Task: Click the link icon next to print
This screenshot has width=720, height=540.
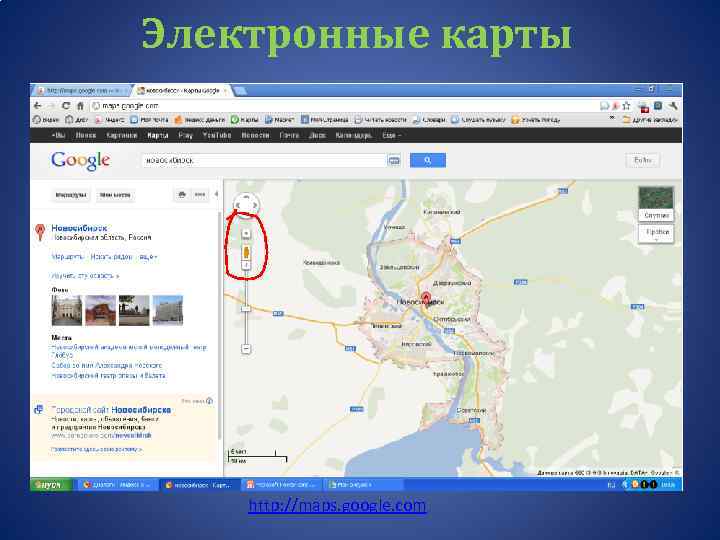Action: (200, 195)
